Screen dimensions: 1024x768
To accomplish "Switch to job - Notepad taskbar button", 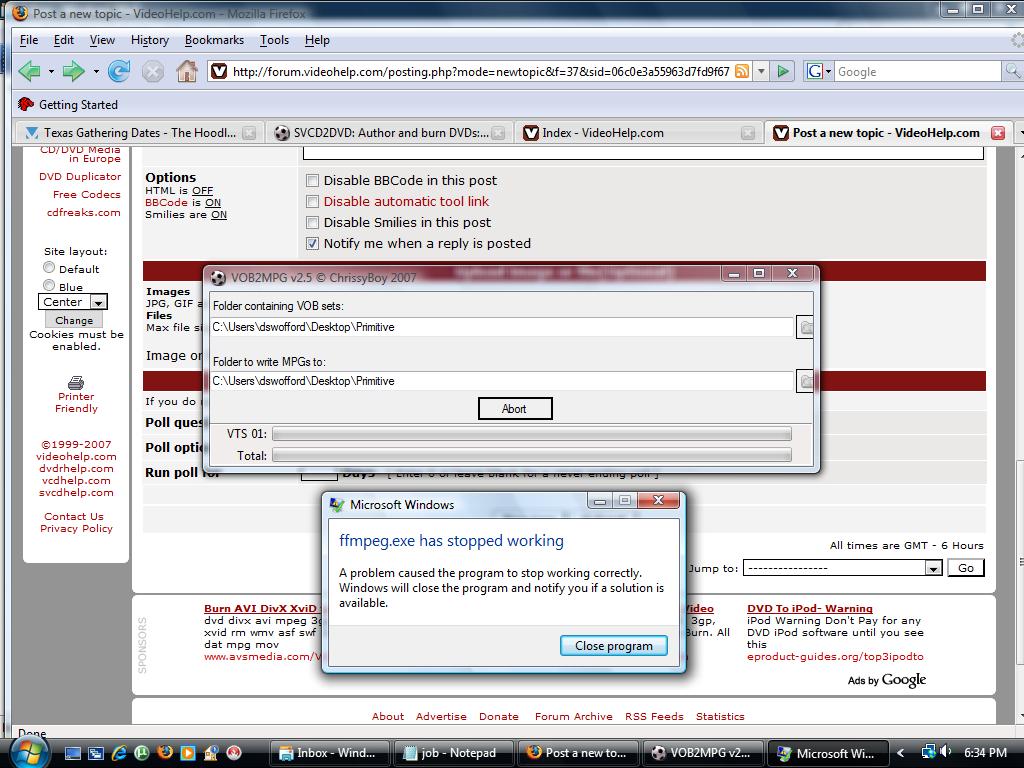I will pyautogui.click(x=452, y=753).
